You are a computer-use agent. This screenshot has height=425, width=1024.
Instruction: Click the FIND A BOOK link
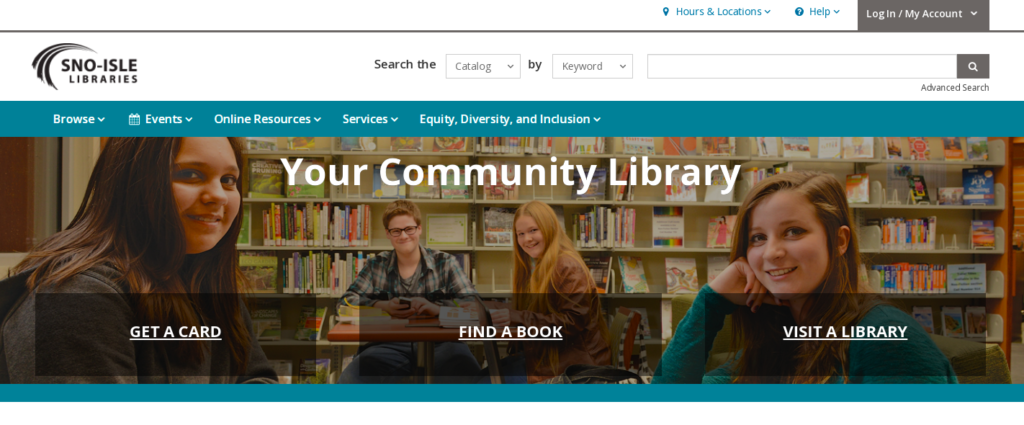pos(511,332)
